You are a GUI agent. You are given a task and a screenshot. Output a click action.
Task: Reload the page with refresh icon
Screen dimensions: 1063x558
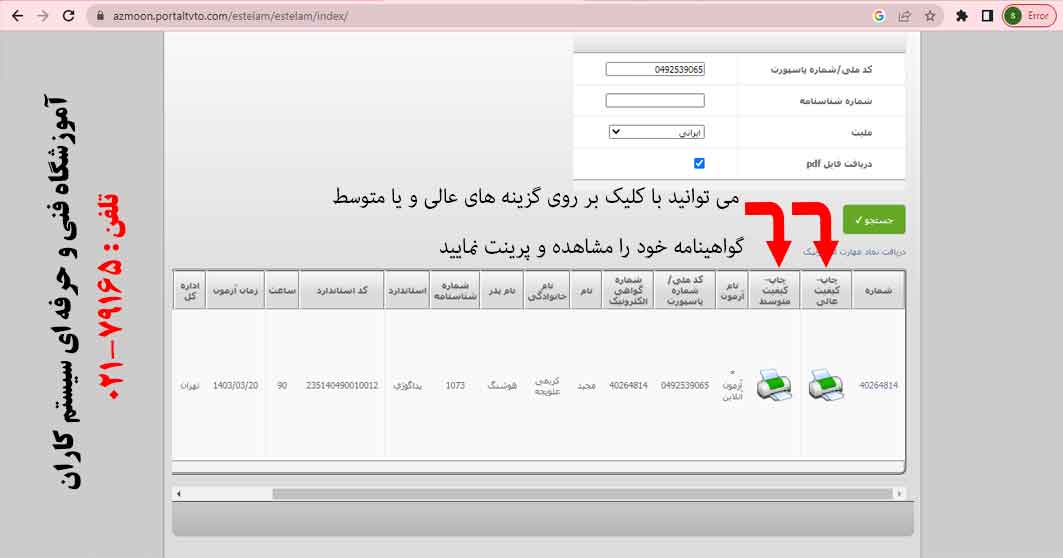click(x=68, y=16)
